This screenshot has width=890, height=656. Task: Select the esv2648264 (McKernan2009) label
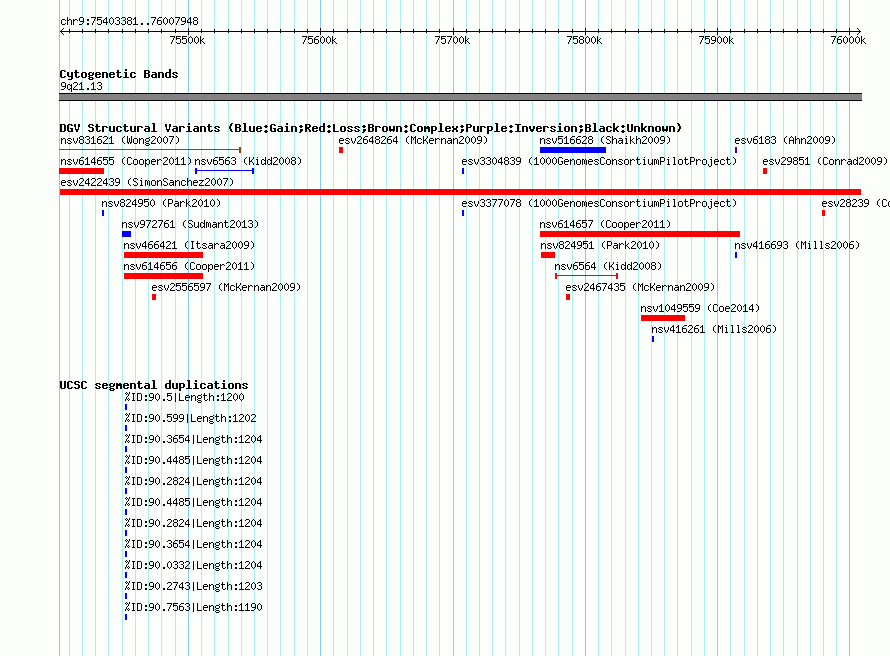(413, 140)
